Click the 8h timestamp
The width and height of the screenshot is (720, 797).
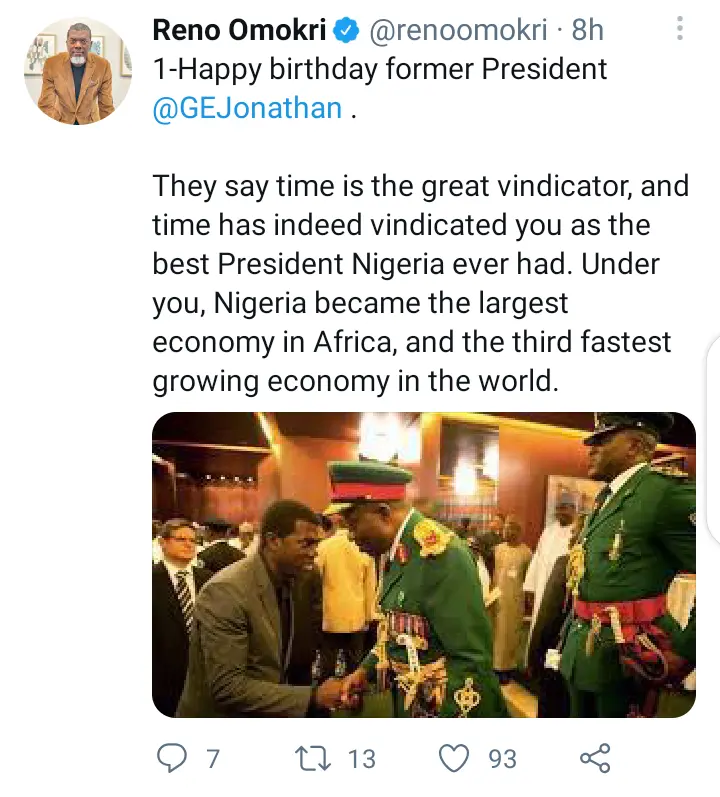587,30
